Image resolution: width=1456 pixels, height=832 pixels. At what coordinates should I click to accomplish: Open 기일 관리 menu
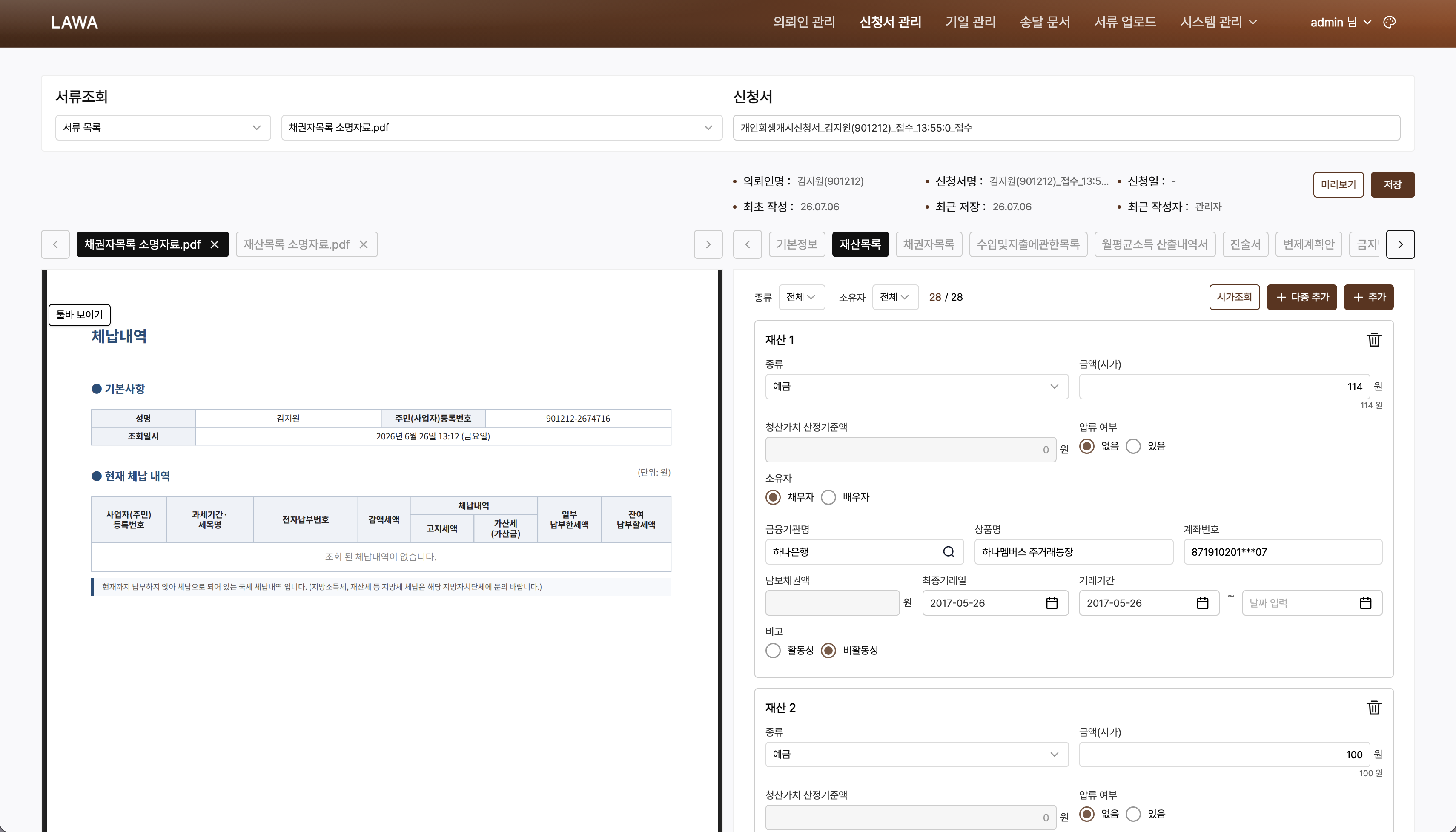pos(970,22)
